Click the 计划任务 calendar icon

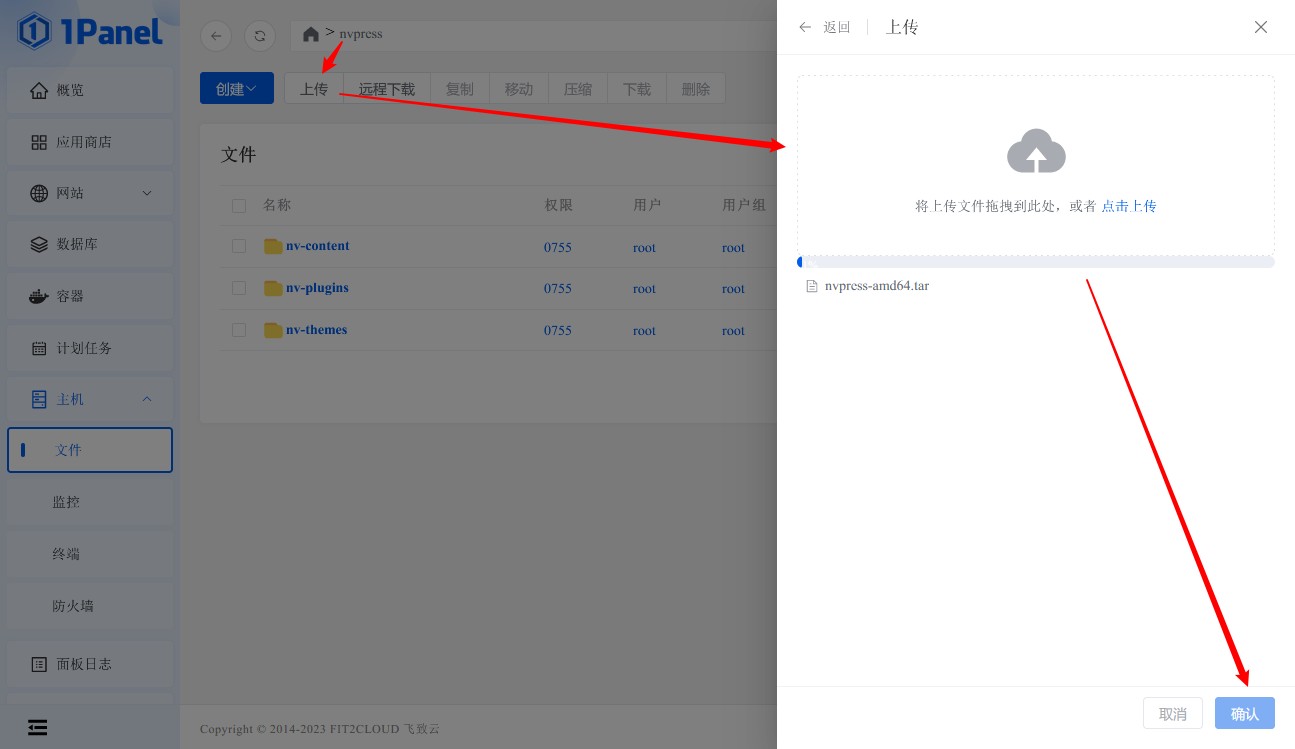point(39,348)
